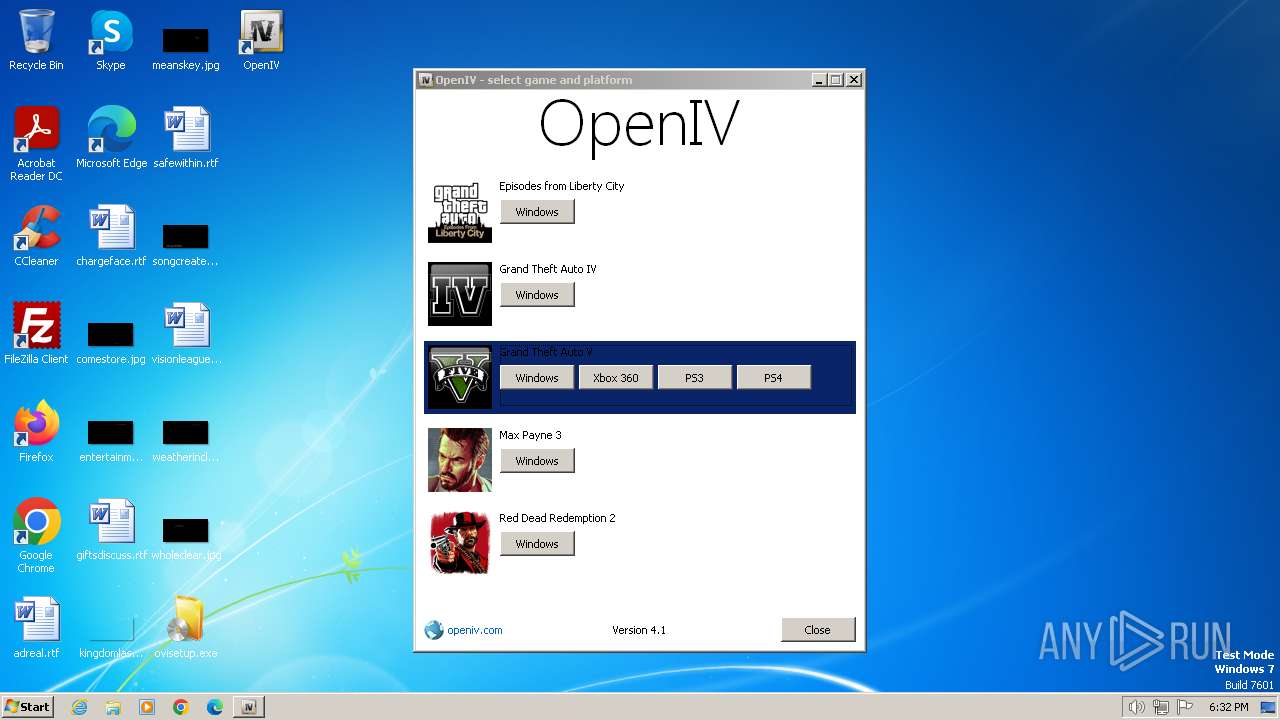The height and width of the screenshot is (720, 1280).
Task: Click the 'Grand Theft Auto IV' label
Action: pyautogui.click(x=548, y=269)
